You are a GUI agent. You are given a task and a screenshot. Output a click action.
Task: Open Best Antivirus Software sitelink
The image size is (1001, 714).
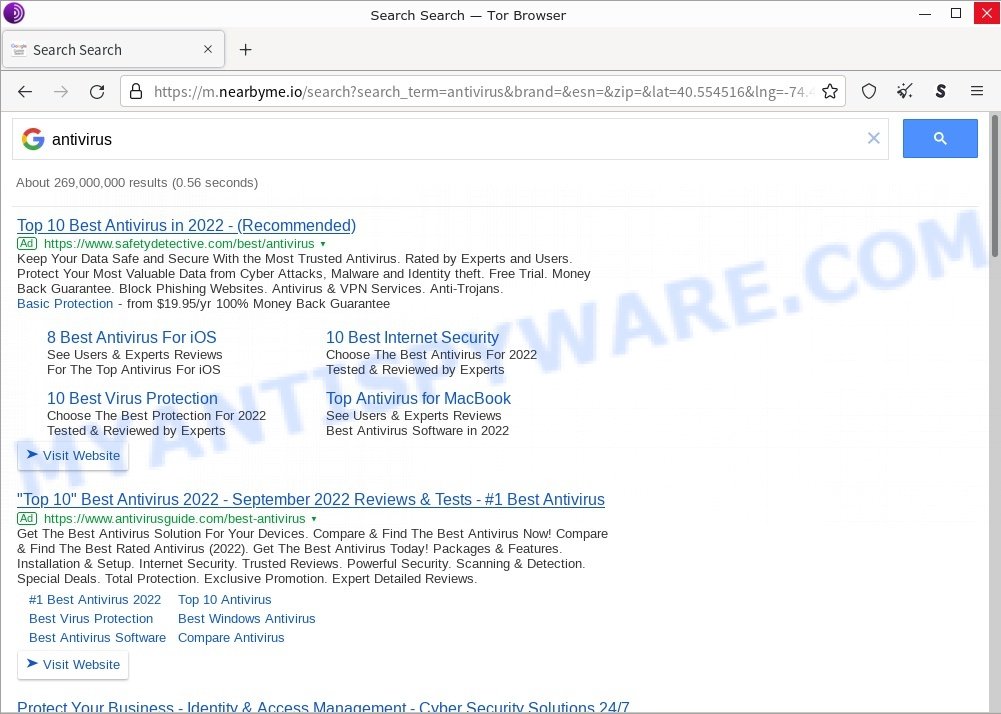tap(97, 637)
